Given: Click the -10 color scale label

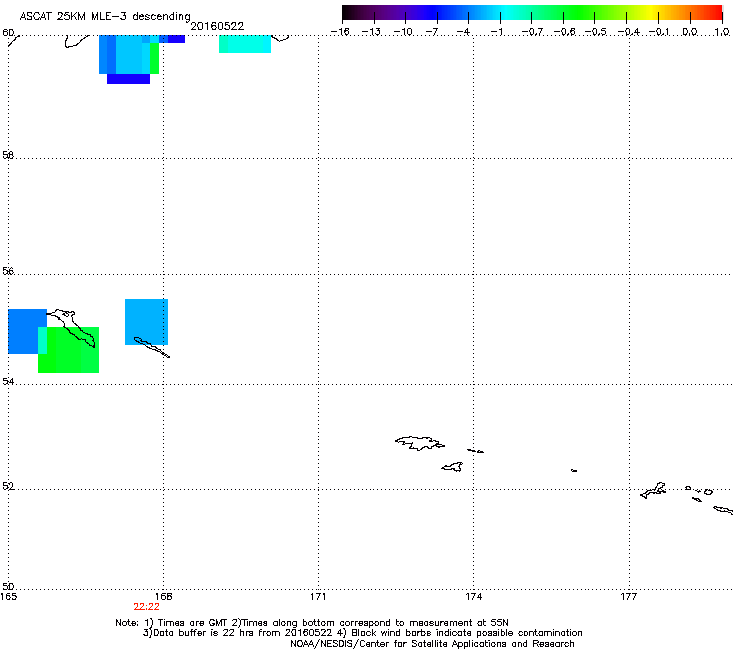Looking at the screenshot, I should point(403,32).
